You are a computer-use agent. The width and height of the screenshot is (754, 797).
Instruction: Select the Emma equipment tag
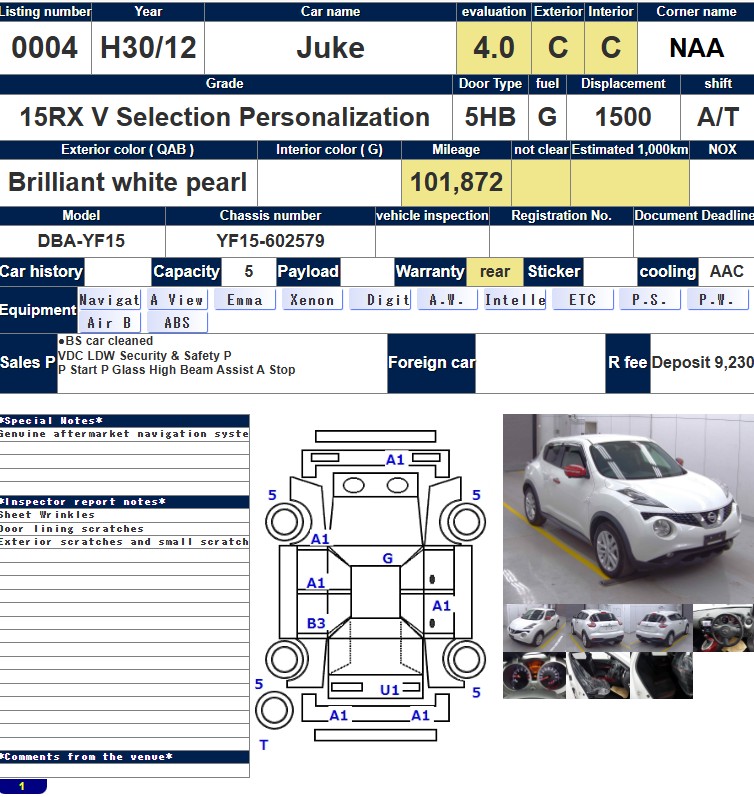(245, 300)
